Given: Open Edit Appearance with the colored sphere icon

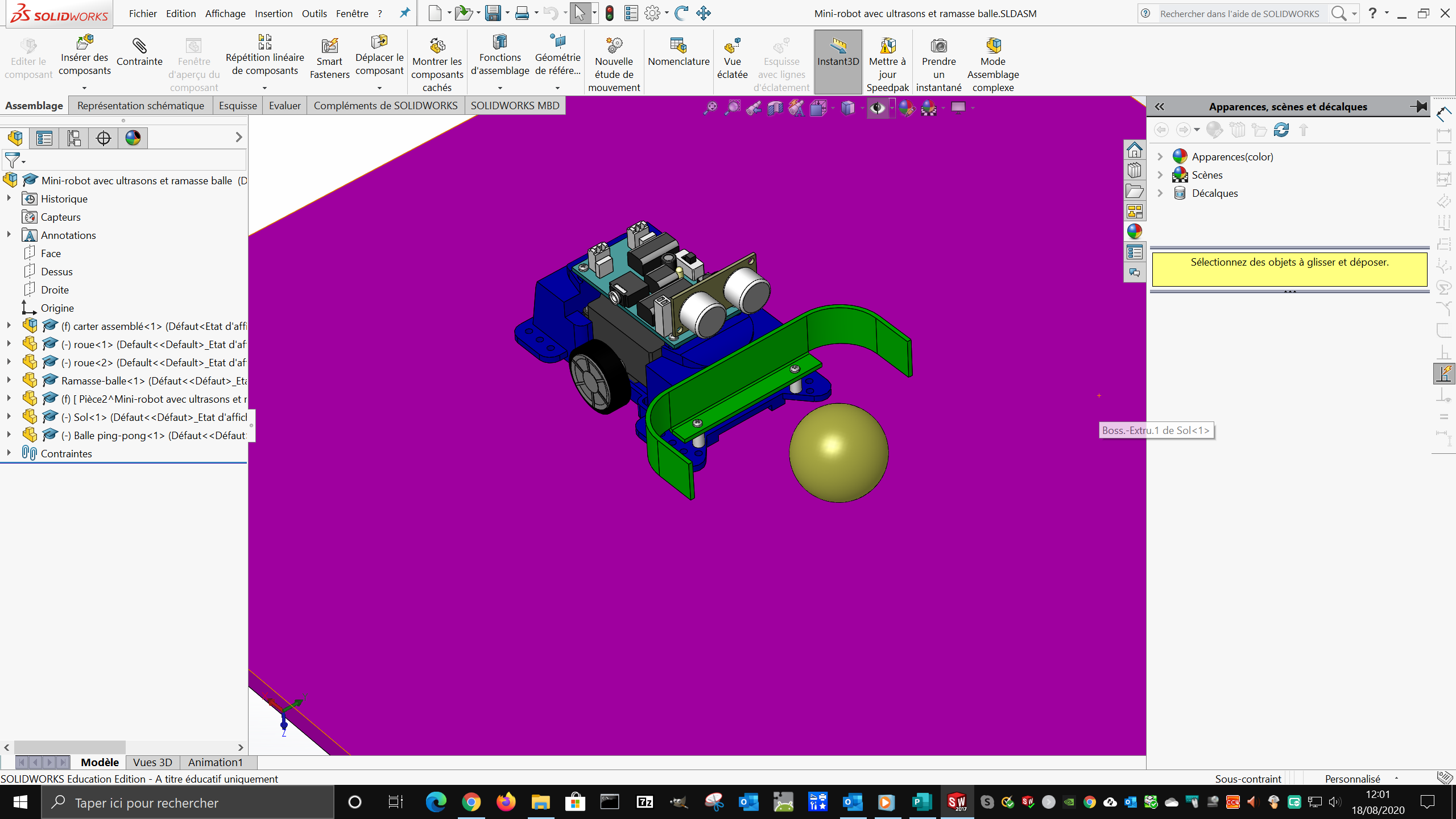Looking at the screenshot, I should (908, 107).
